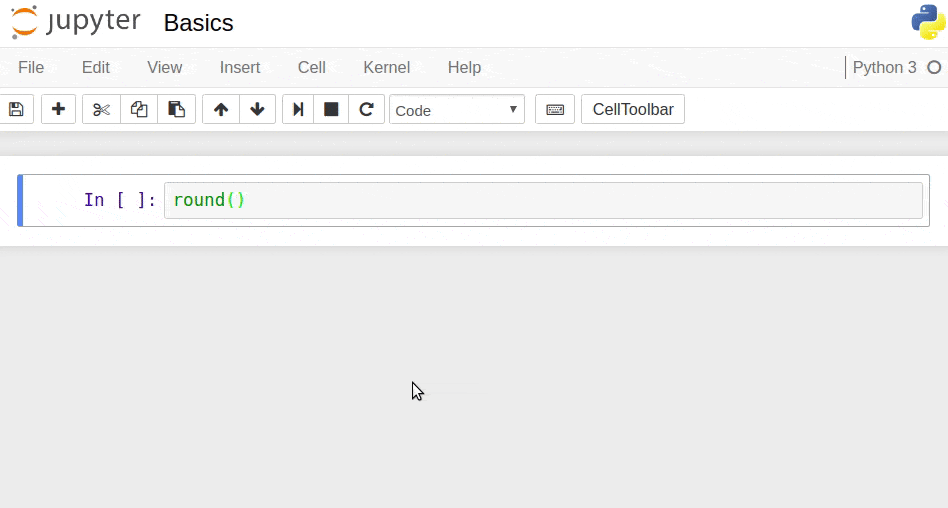Click into the round() code cell

point(540,200)
